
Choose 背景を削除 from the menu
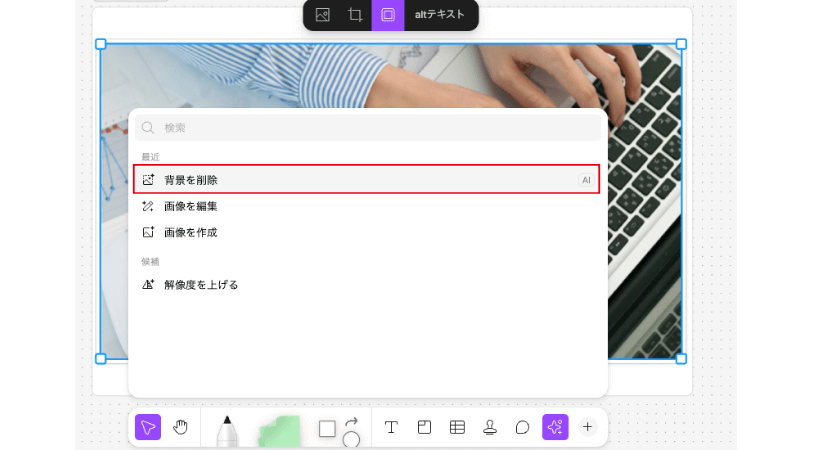(x=366, y=179)
